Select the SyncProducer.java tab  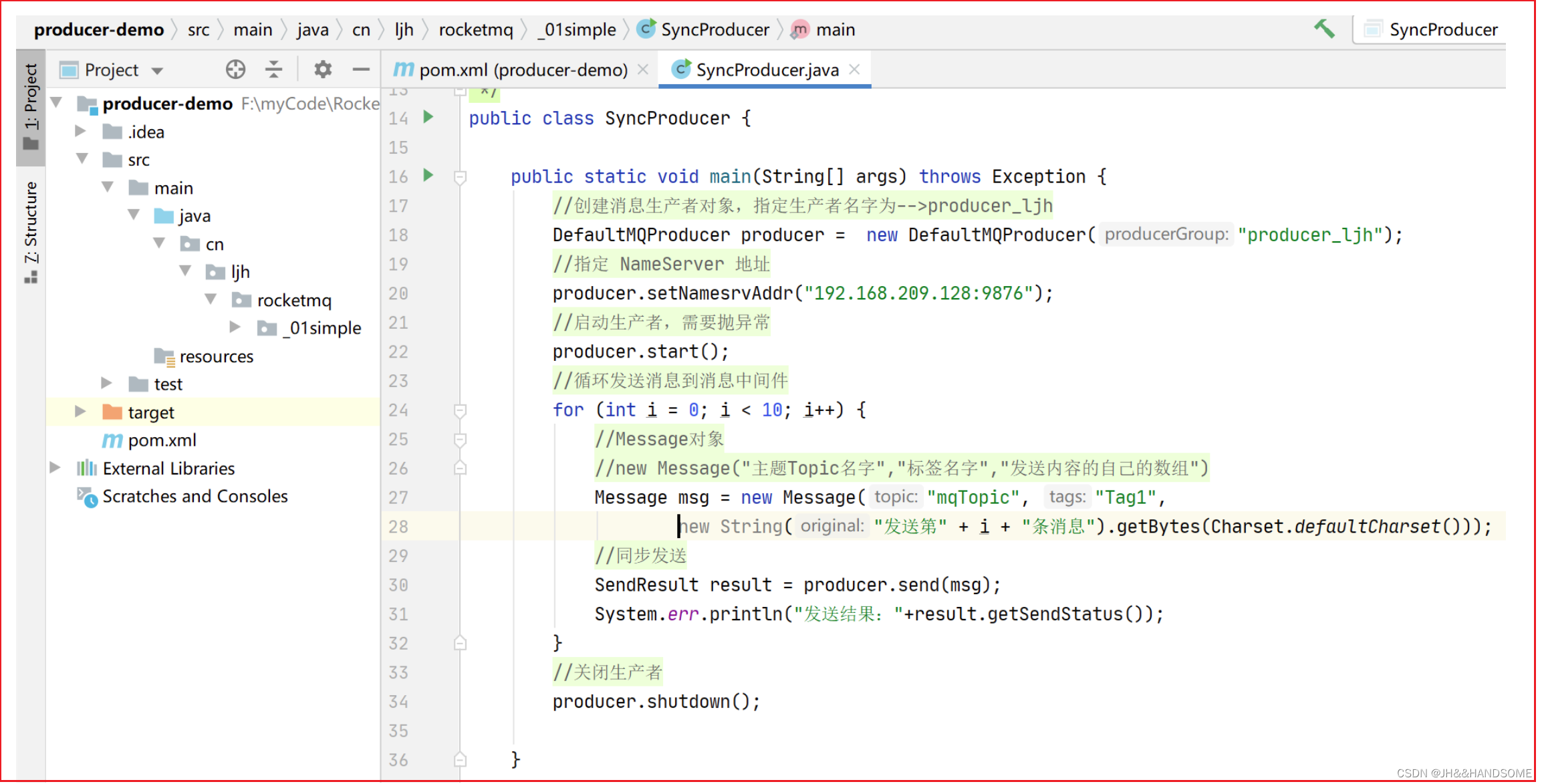click(766, 70)
